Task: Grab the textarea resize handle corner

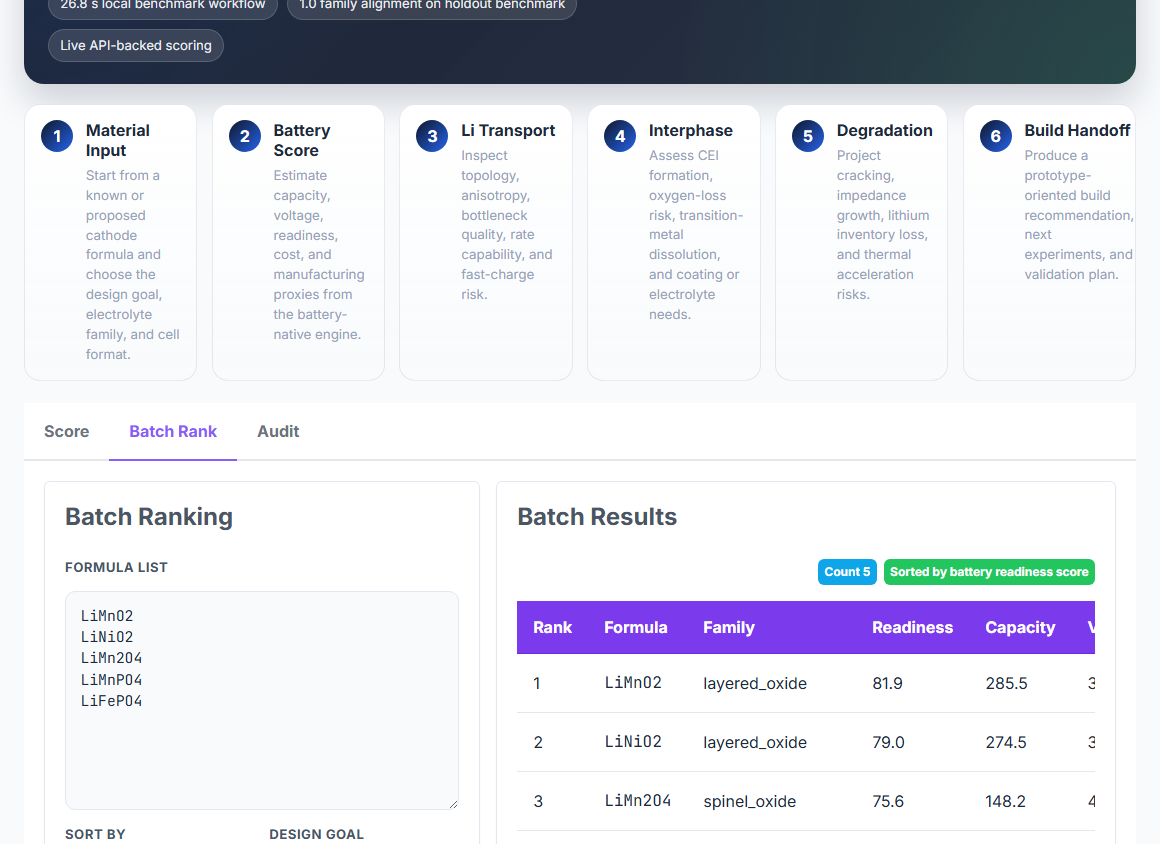Action: click(x=453, y=804)
